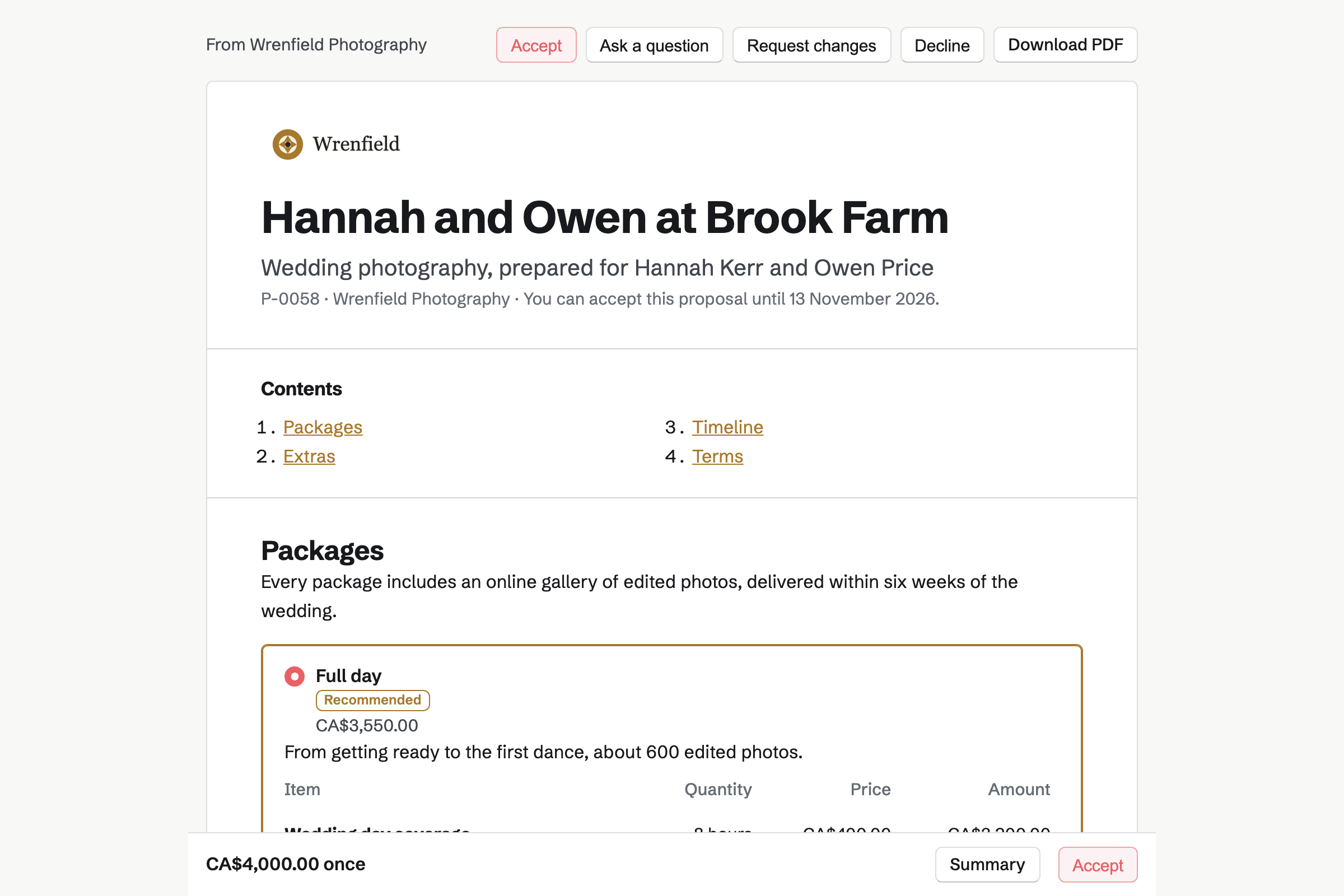Click the Full day package name

pyautogui.click(x=348, y=676)
